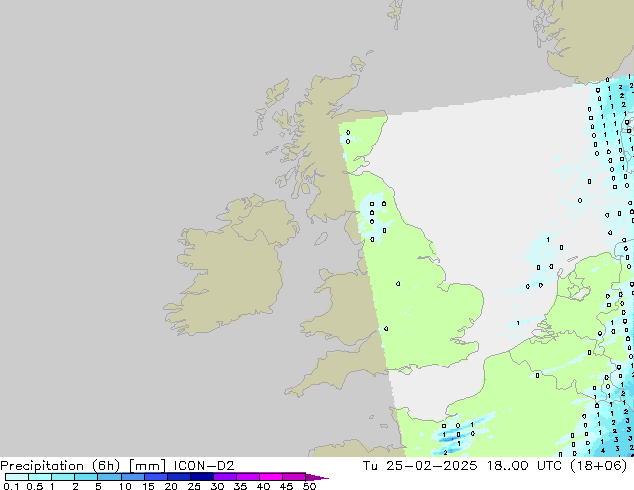
Task: Click the '18..00 UTC' time text
Action: (x=524, y=466)
